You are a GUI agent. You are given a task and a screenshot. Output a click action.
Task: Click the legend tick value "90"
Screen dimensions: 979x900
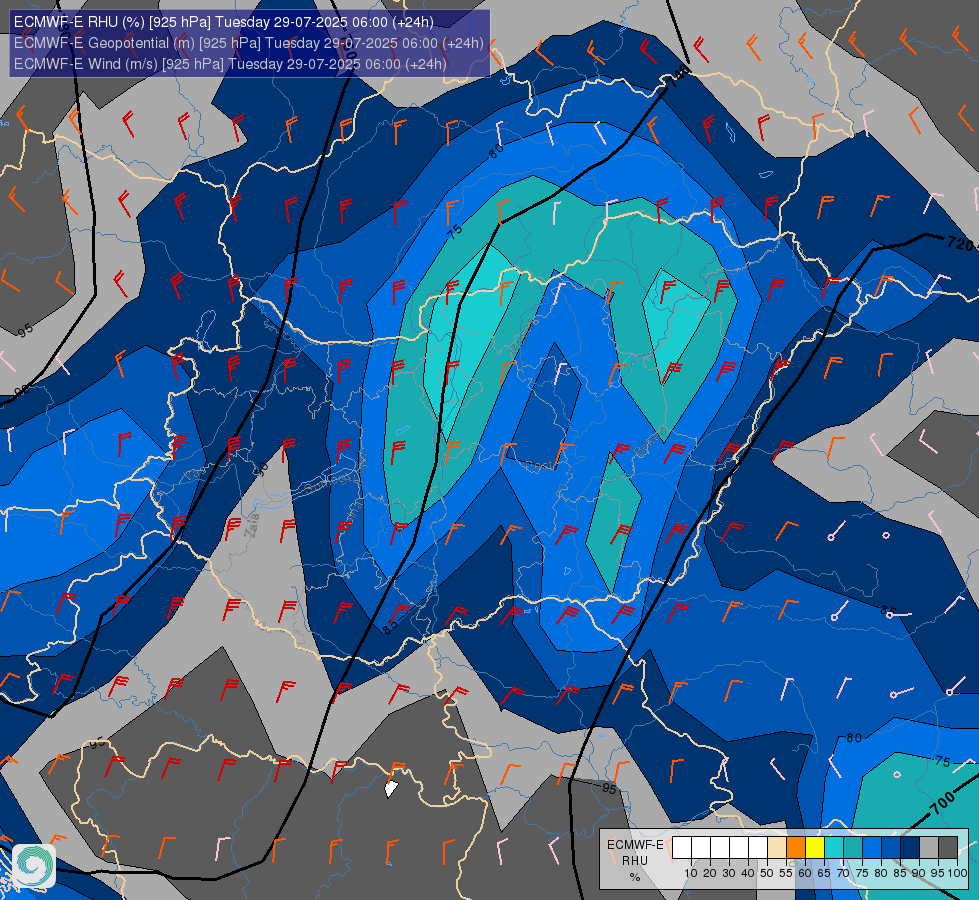point(919,873)
